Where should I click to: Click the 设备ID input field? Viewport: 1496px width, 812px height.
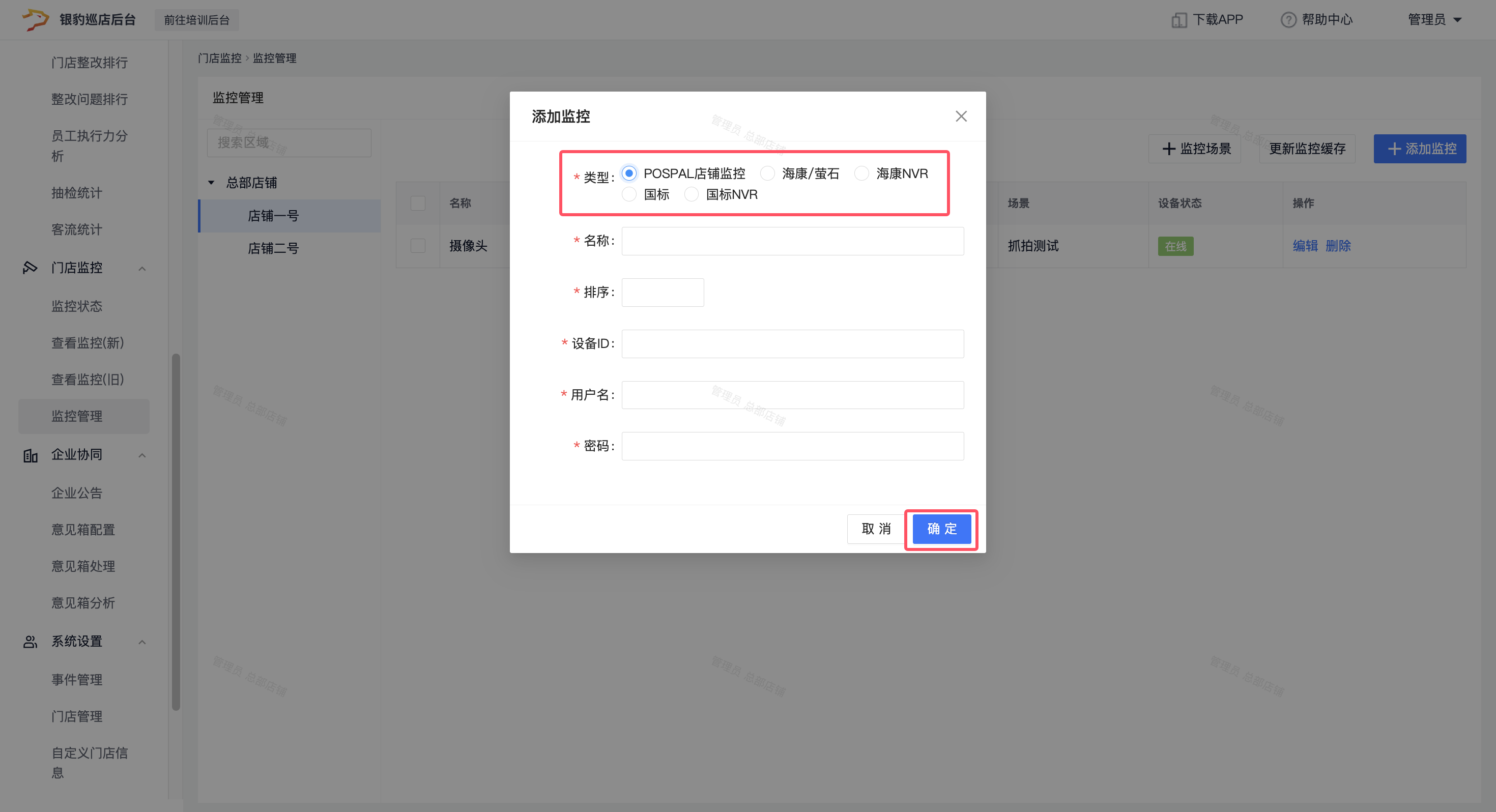(x=792, y=344)
